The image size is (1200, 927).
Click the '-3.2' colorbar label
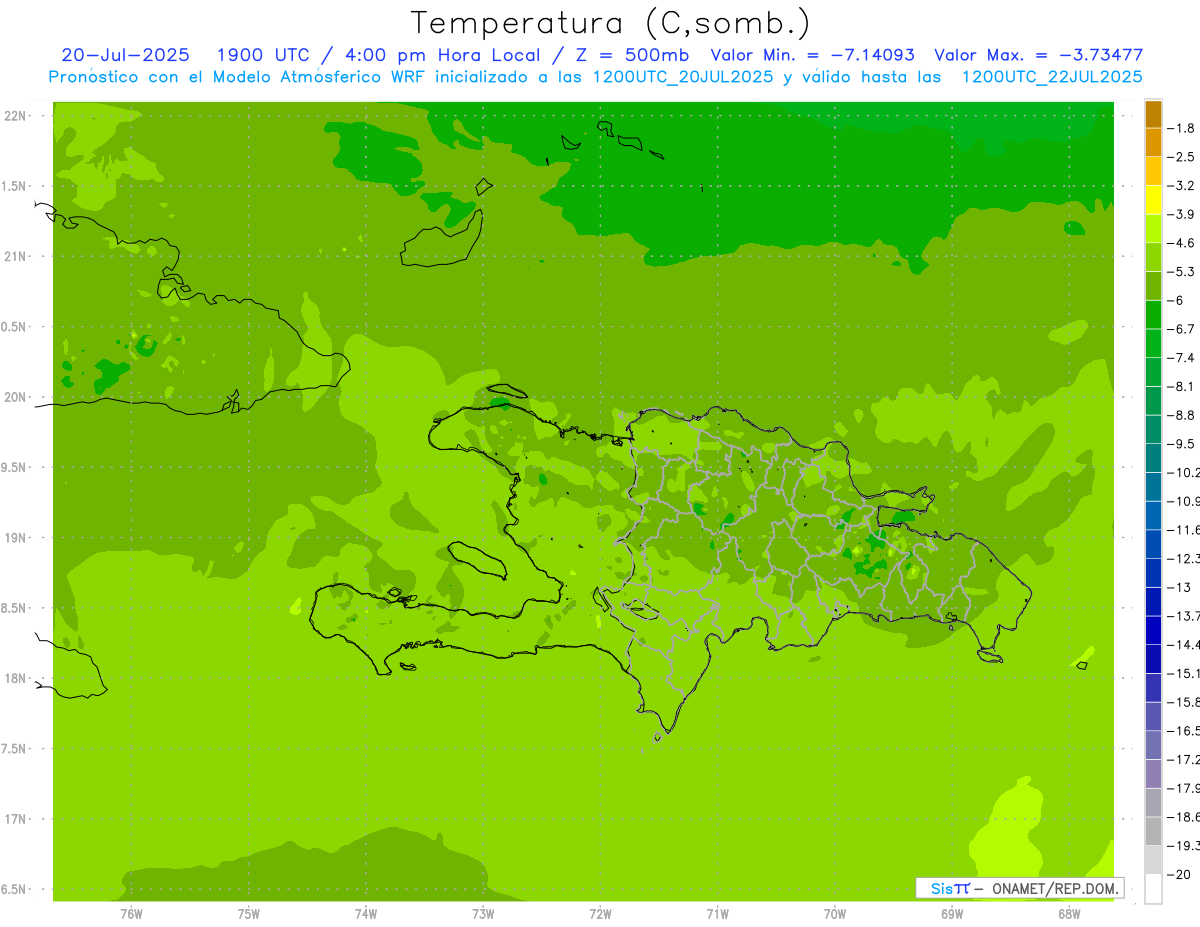click(x=1180, y=185)
